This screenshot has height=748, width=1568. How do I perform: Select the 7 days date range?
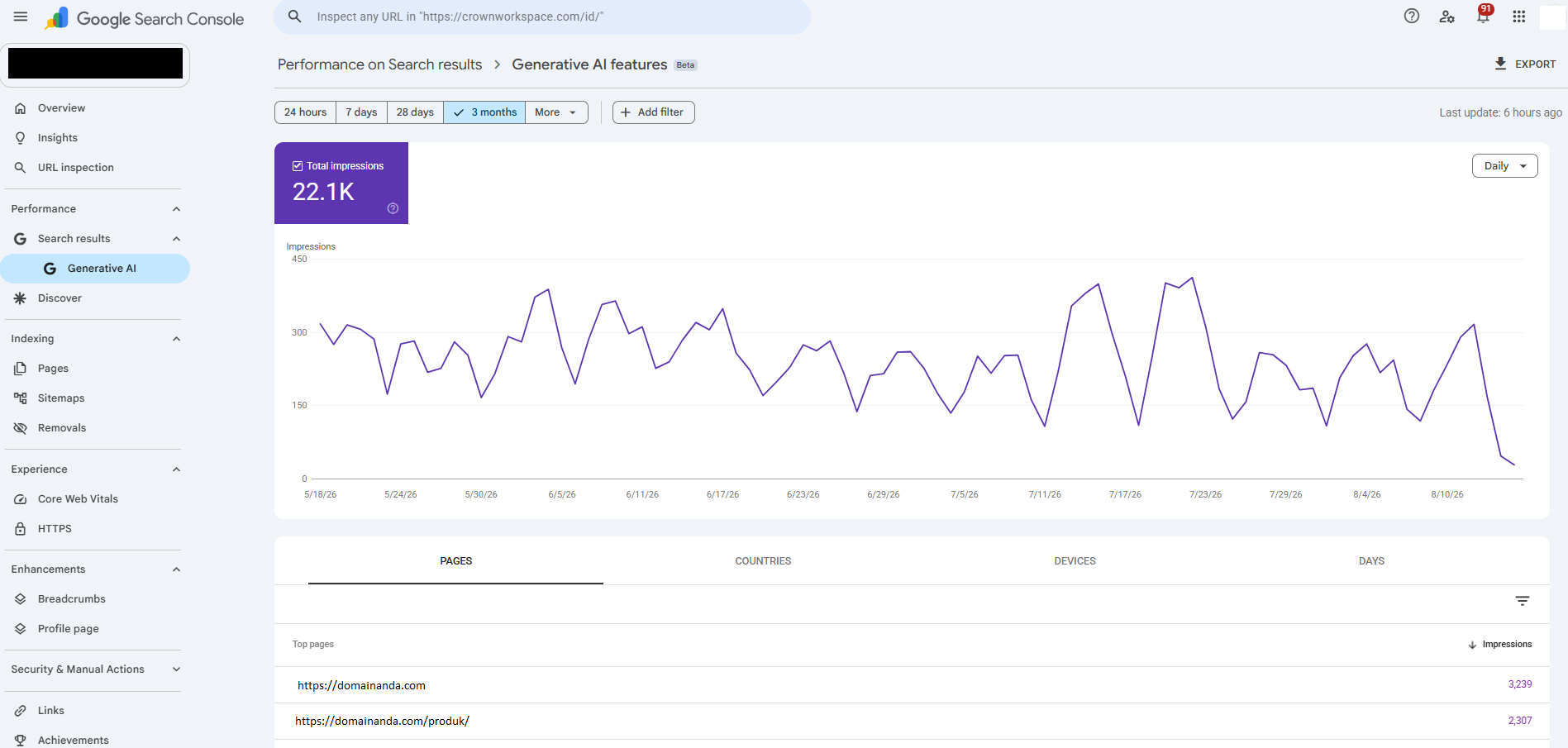coord(361,112)
